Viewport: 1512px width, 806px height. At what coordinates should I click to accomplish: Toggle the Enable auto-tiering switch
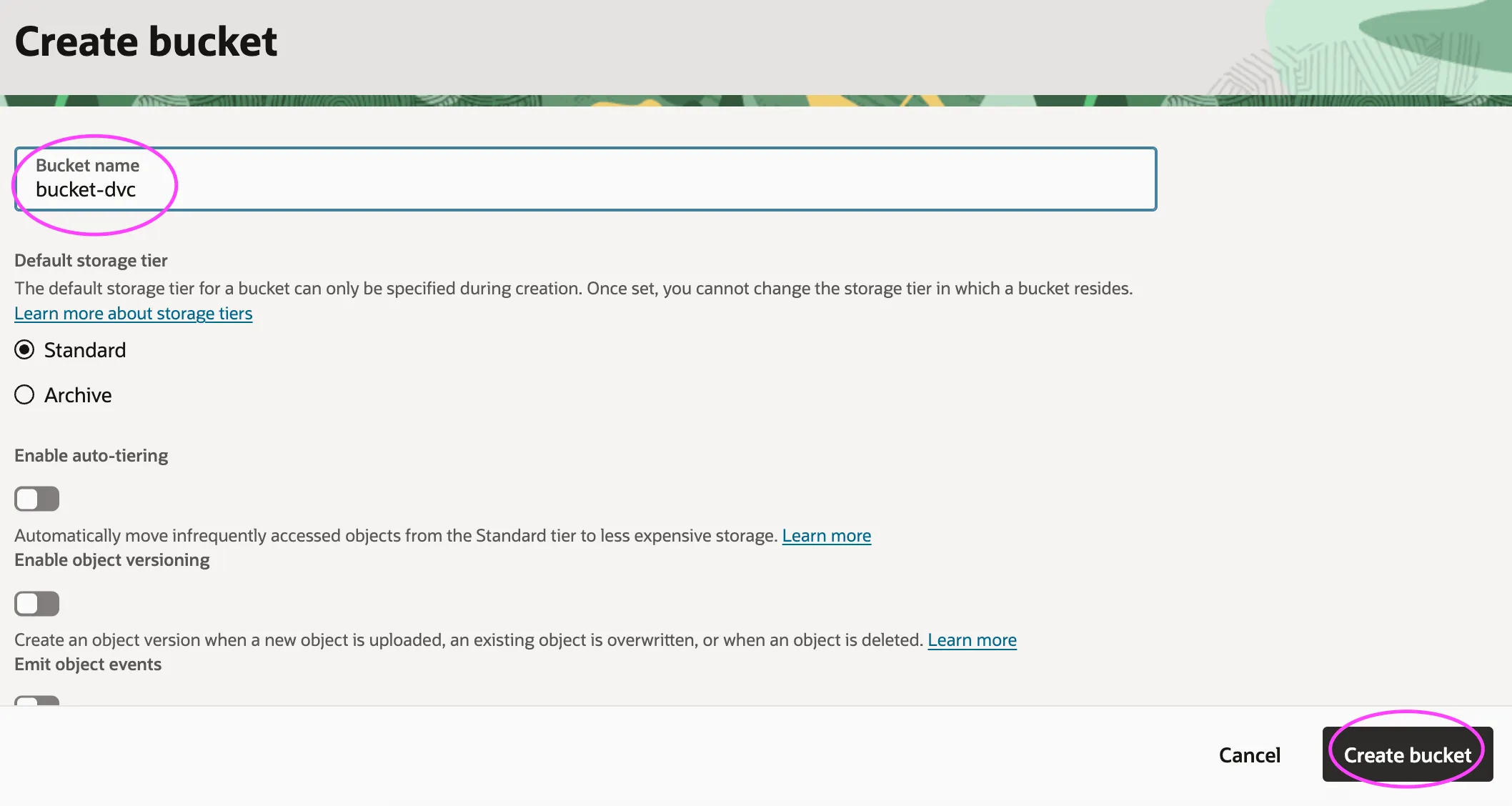click(37, 499)
